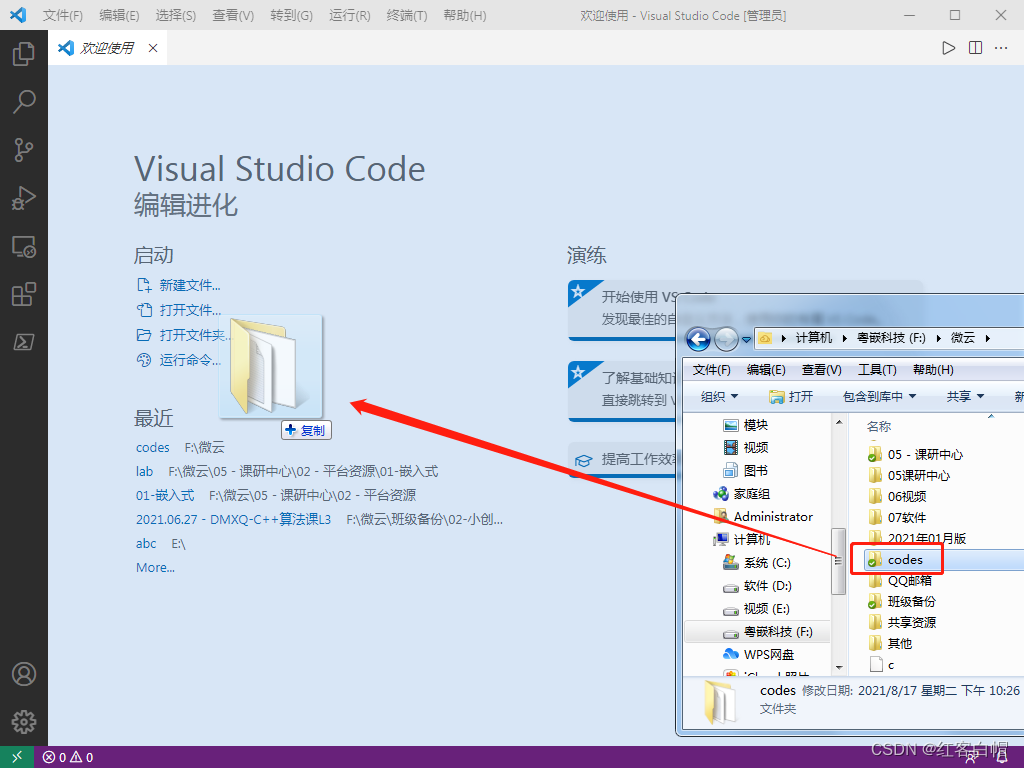
Task: Open the 帮助(H) menu in VS Code
Action: 465,15
